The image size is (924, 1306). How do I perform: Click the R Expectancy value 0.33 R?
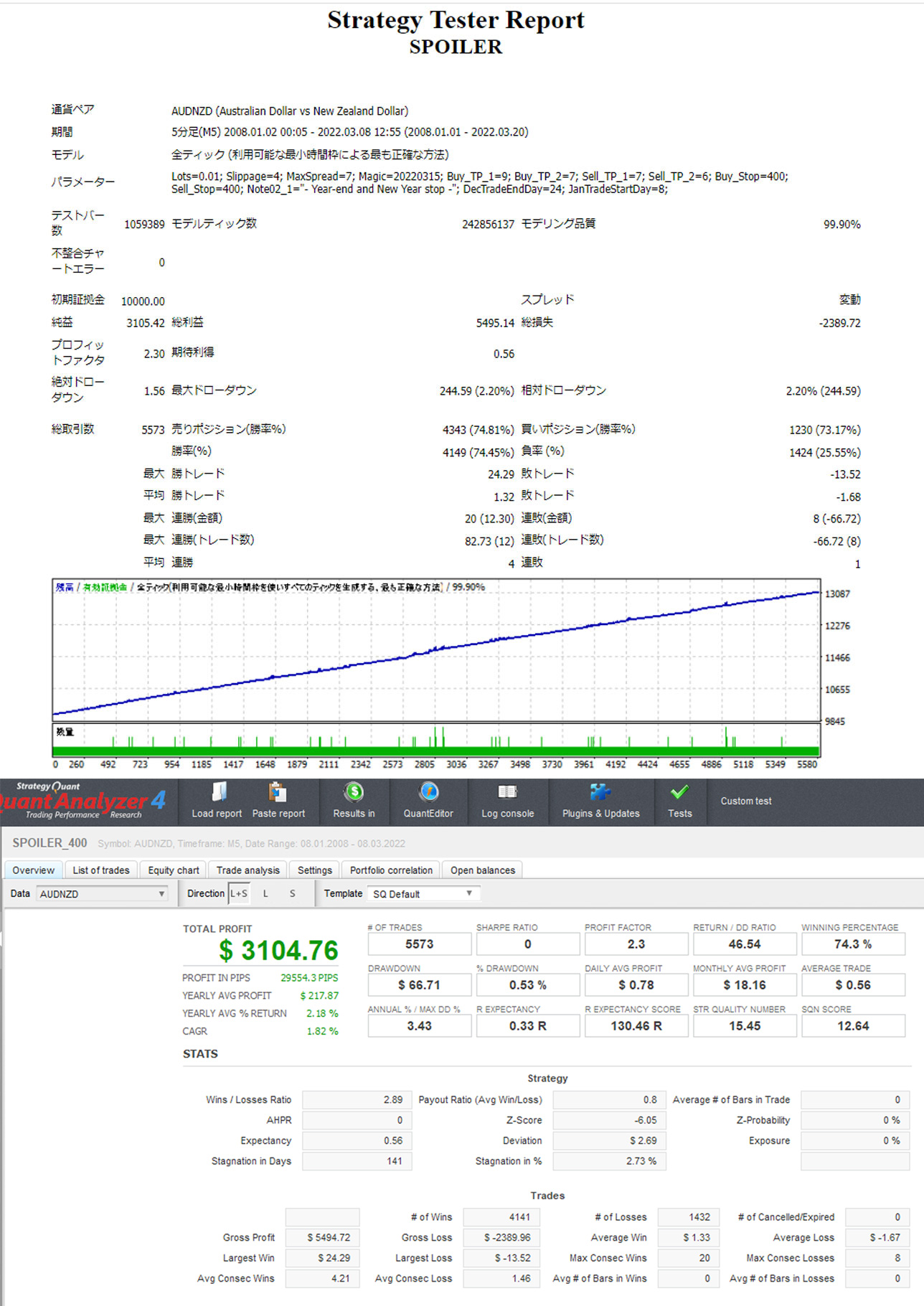pos(528,1026)
